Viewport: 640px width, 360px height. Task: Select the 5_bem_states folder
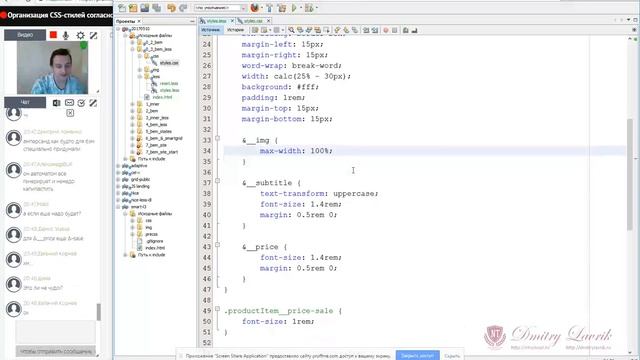158,131
